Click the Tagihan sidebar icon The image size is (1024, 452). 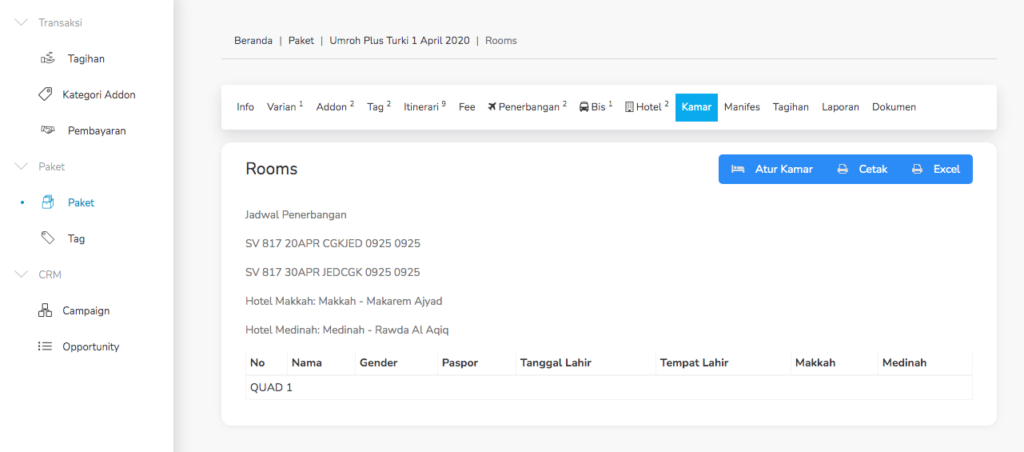click(47, 59)
